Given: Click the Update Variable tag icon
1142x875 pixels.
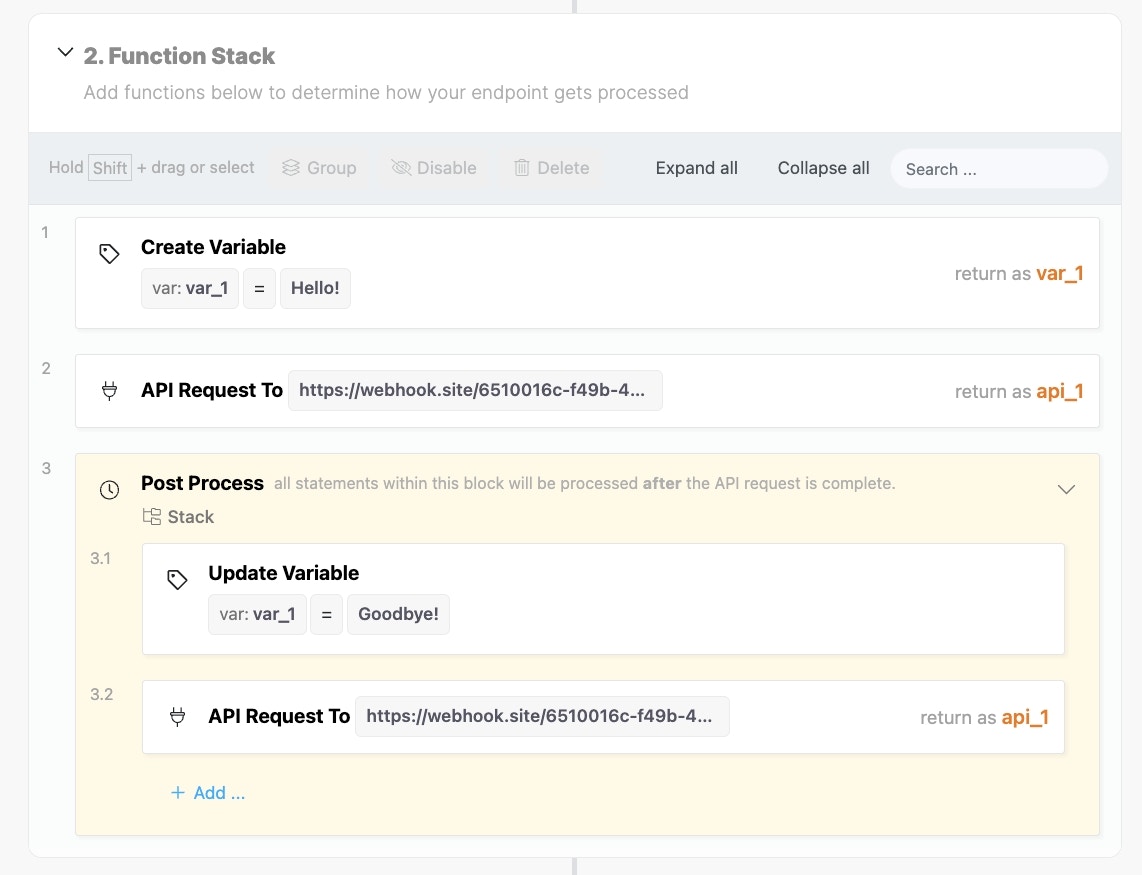Looking at the screenshot, I should 177,580.
